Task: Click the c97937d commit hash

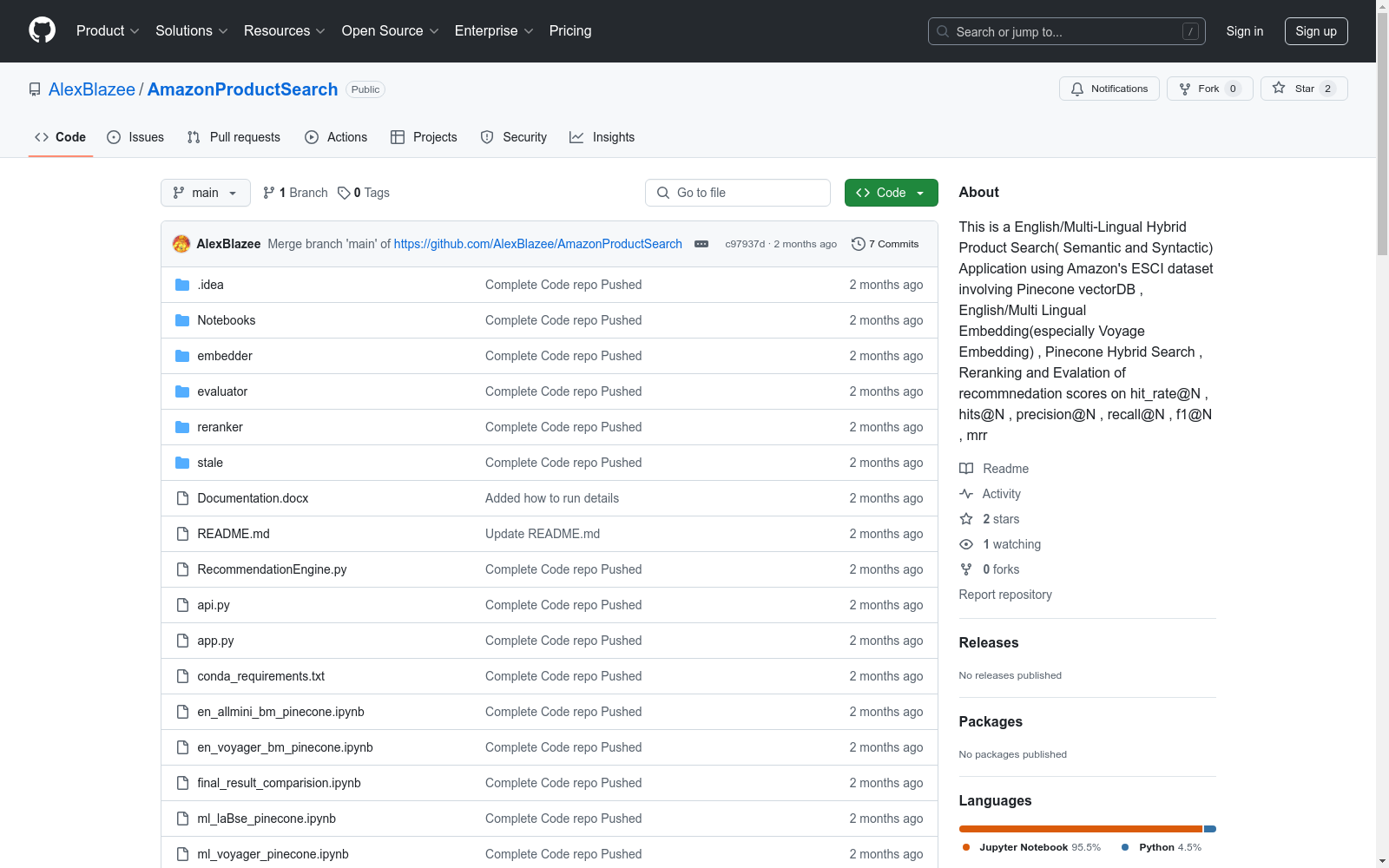Action: (x=745, y=244)
